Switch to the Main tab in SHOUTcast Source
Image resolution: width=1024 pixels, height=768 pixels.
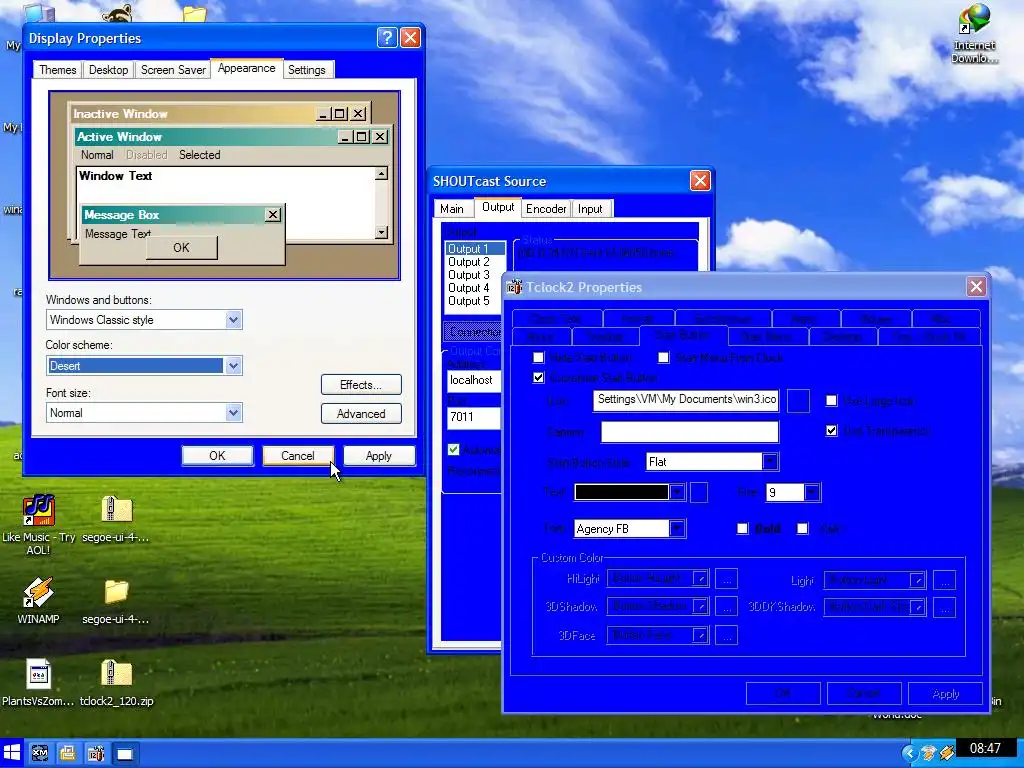pyautogui.click(x=452, y=209)
